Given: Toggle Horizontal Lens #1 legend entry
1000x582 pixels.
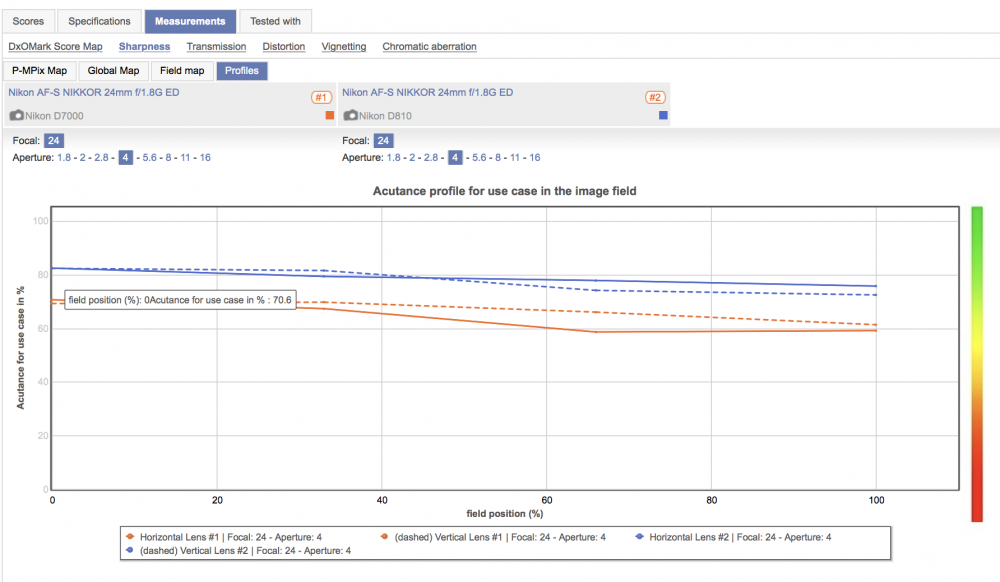Looking at the screenshot, I should click(224, 537).
